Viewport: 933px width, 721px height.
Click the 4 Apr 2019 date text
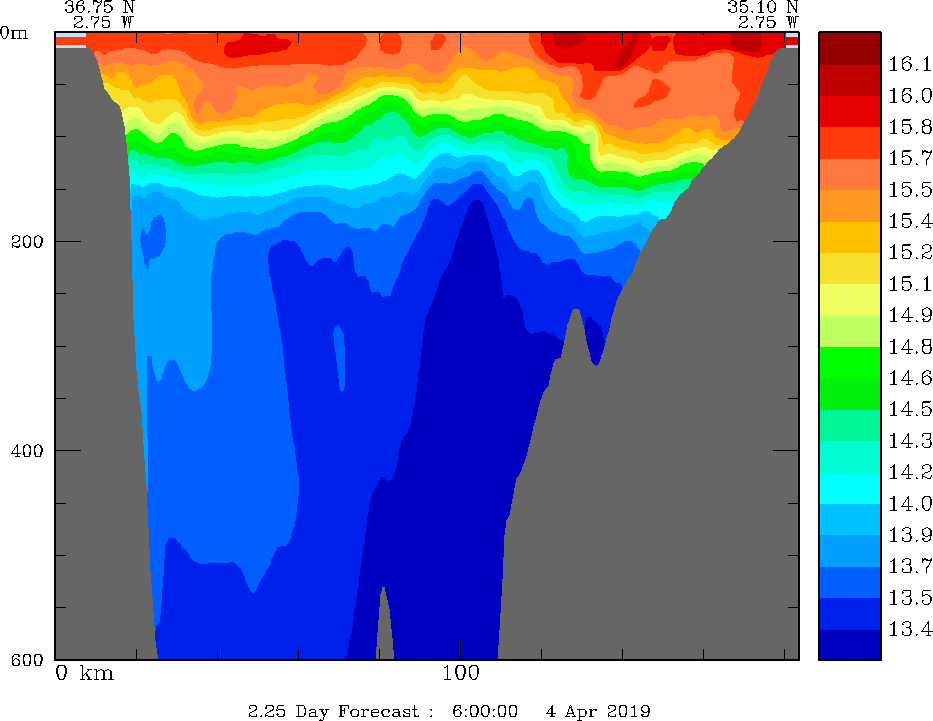point(598,711)
